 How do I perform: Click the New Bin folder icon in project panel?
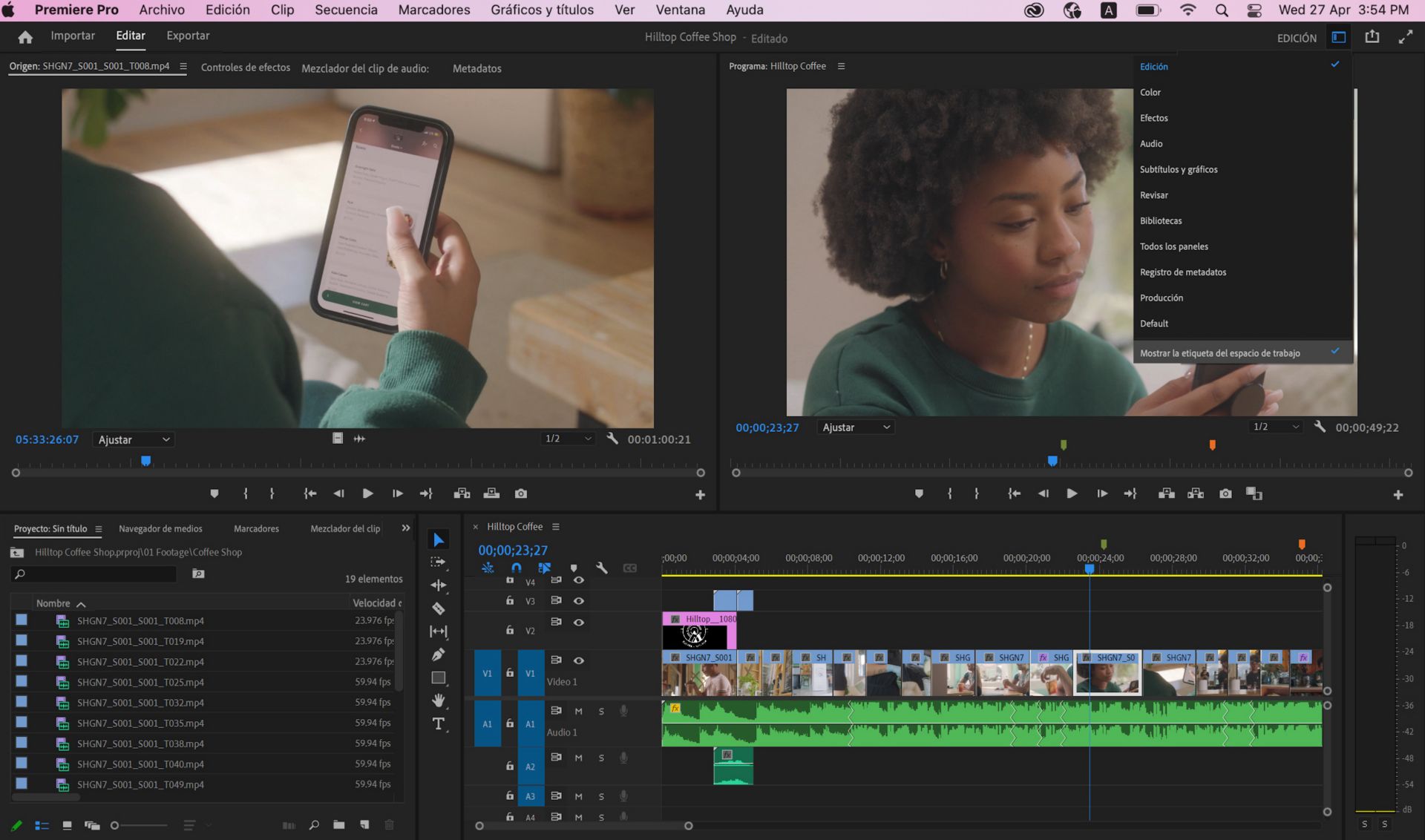[339, 824]
